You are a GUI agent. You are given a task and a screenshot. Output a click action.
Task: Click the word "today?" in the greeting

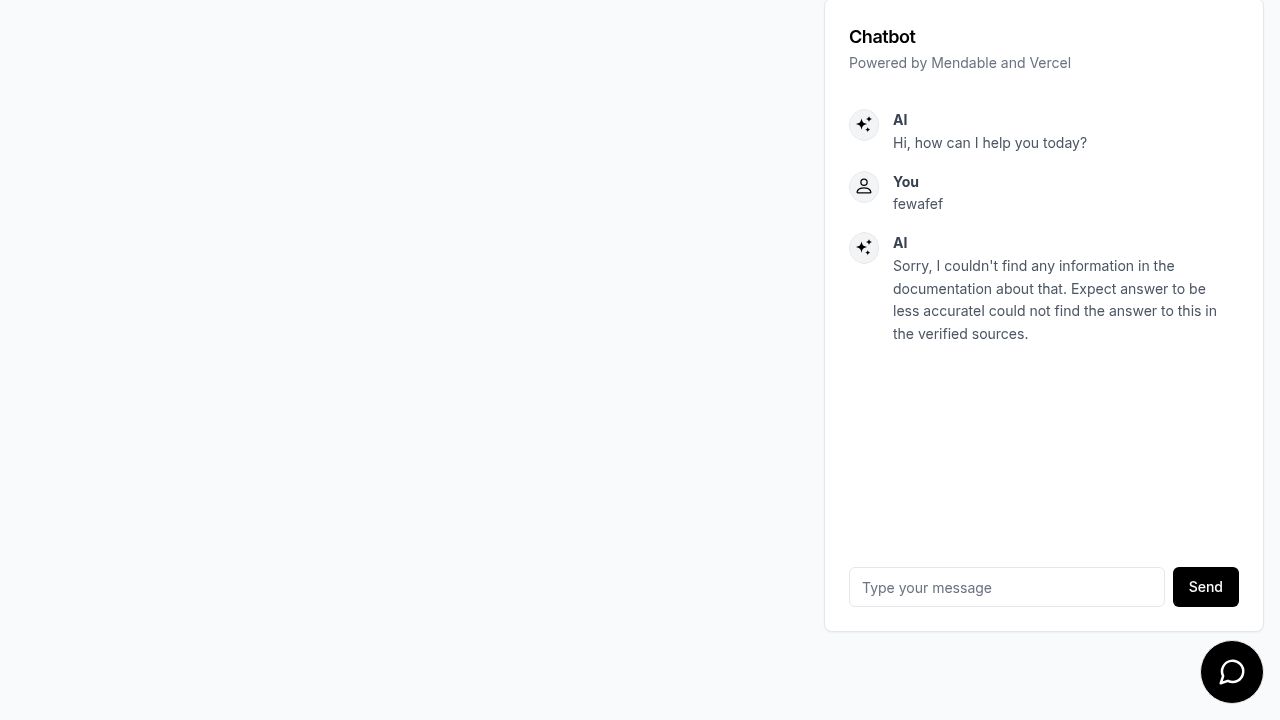click(1064, 143)
